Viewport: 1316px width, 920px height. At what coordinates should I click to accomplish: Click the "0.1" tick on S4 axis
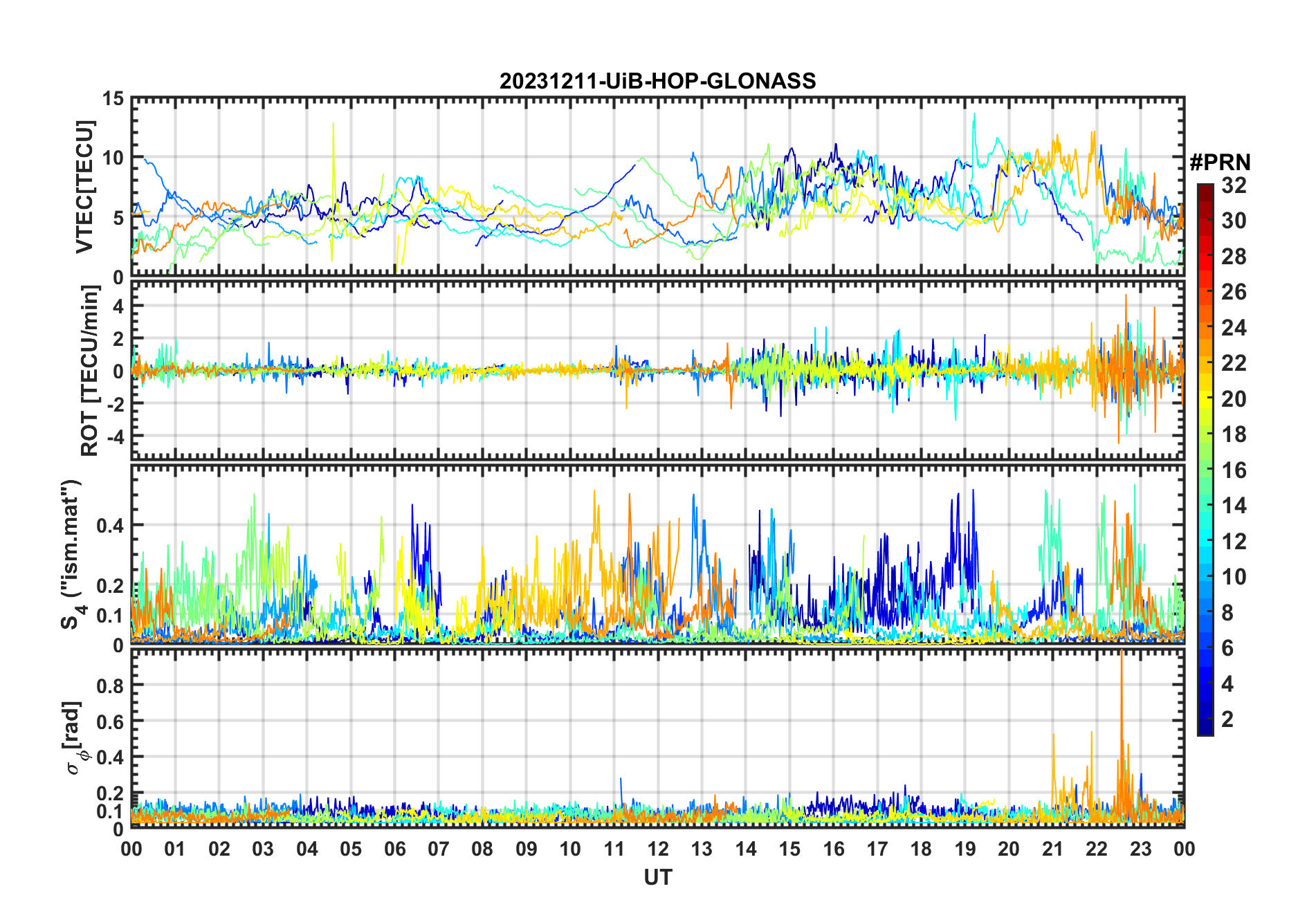coord(111,616)
